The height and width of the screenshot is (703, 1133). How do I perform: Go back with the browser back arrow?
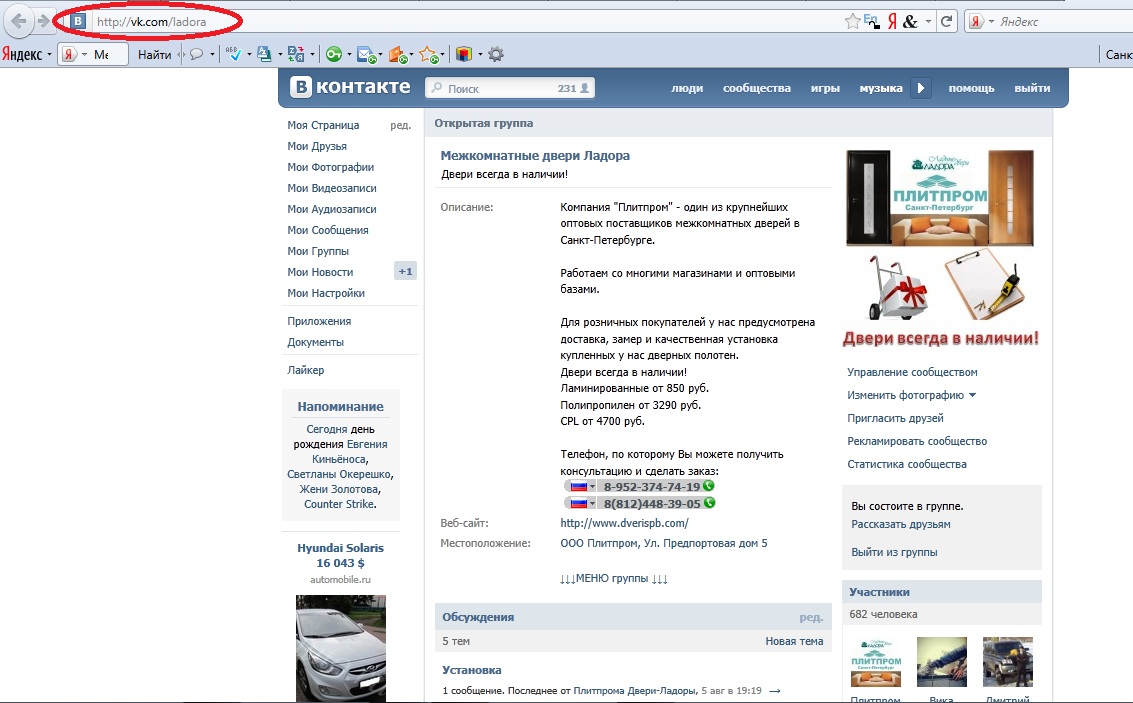click(x=20, y=21)
